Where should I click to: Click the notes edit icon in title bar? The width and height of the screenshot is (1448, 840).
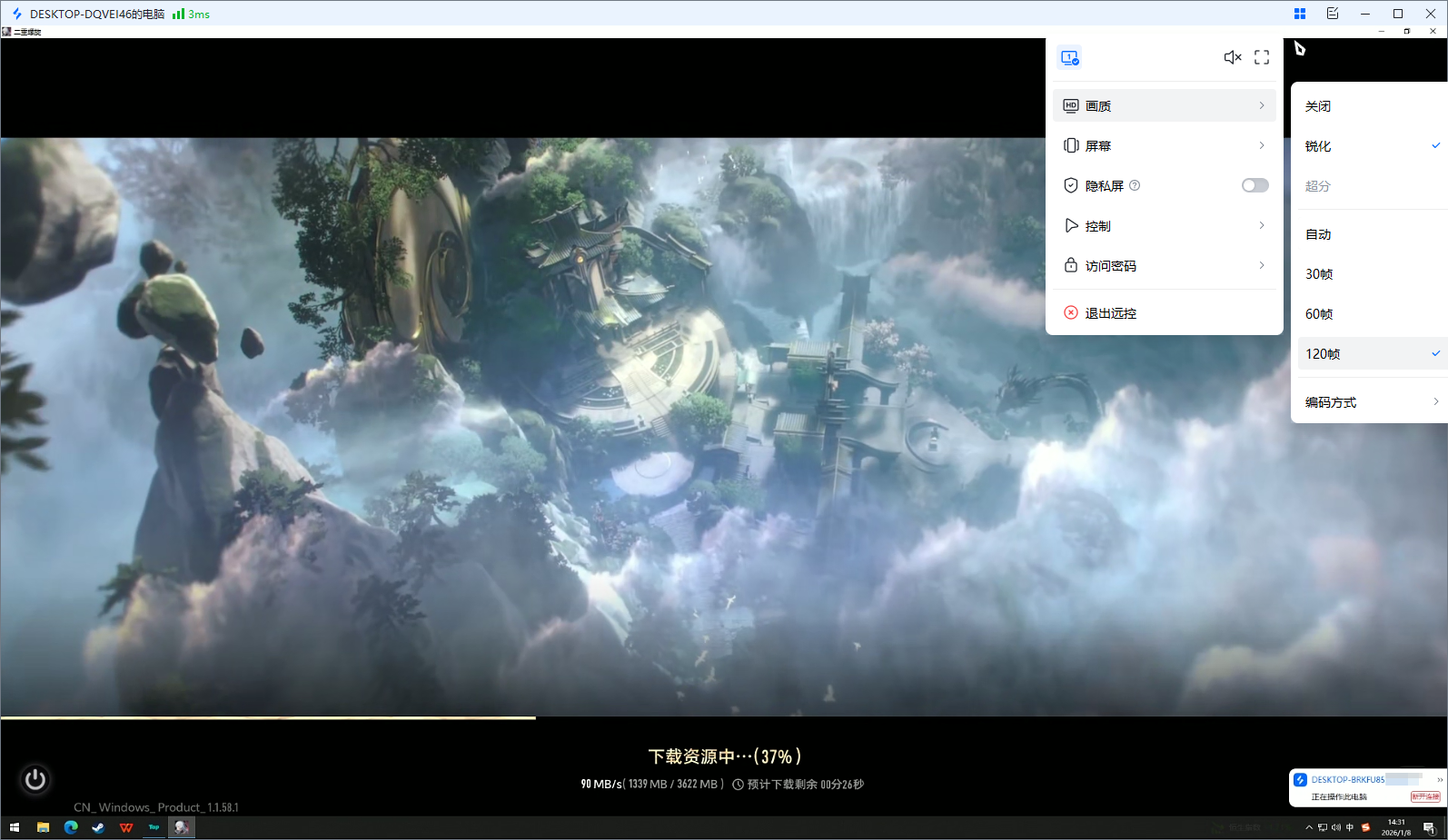[1333, 14]
